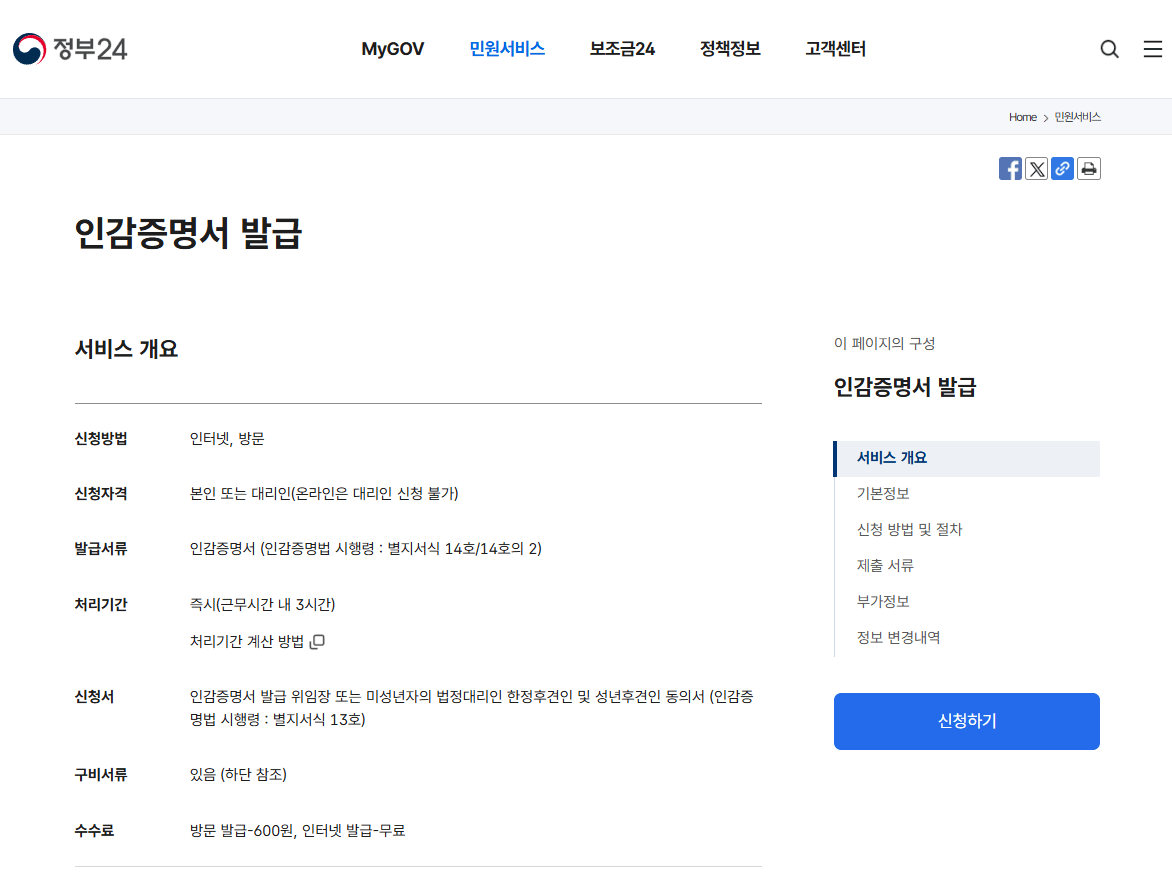
Task: Open the 정책정보 menu
Action: 729,48
